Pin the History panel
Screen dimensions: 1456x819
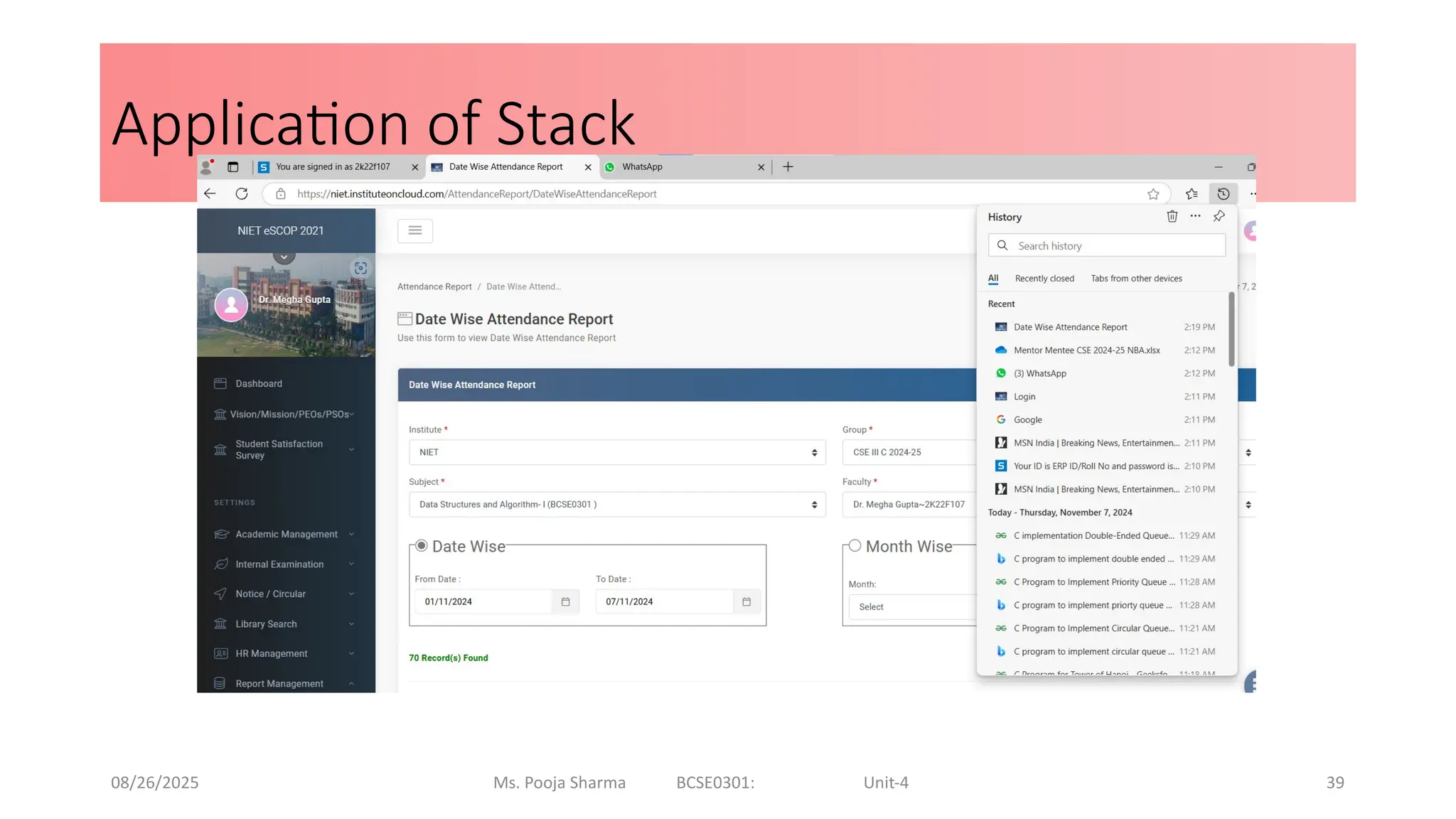pyautogui.click(x=1219, y=216)
